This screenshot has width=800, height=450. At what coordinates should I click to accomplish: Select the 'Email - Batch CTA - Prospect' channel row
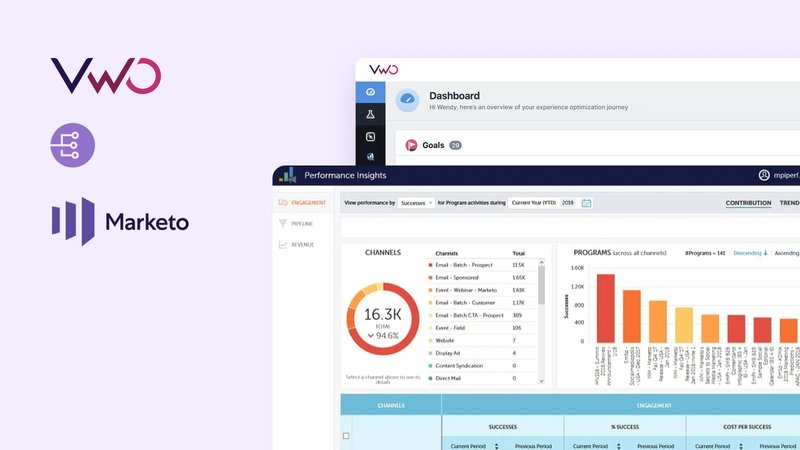pos(482,315)
